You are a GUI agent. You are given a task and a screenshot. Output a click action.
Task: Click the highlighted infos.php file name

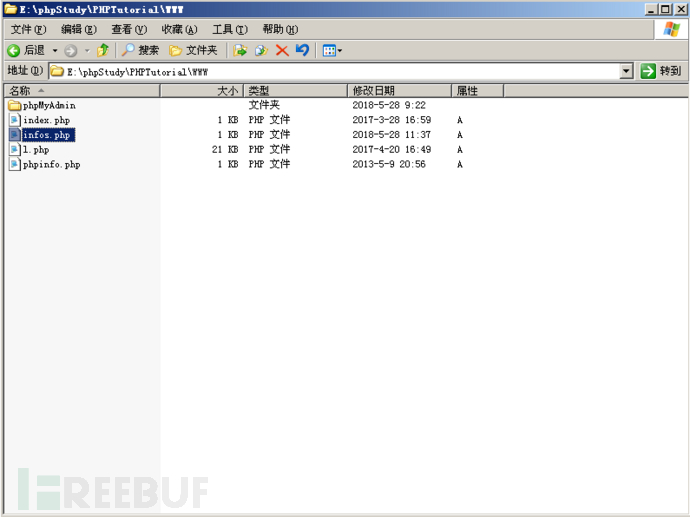(x=47, y=135)
